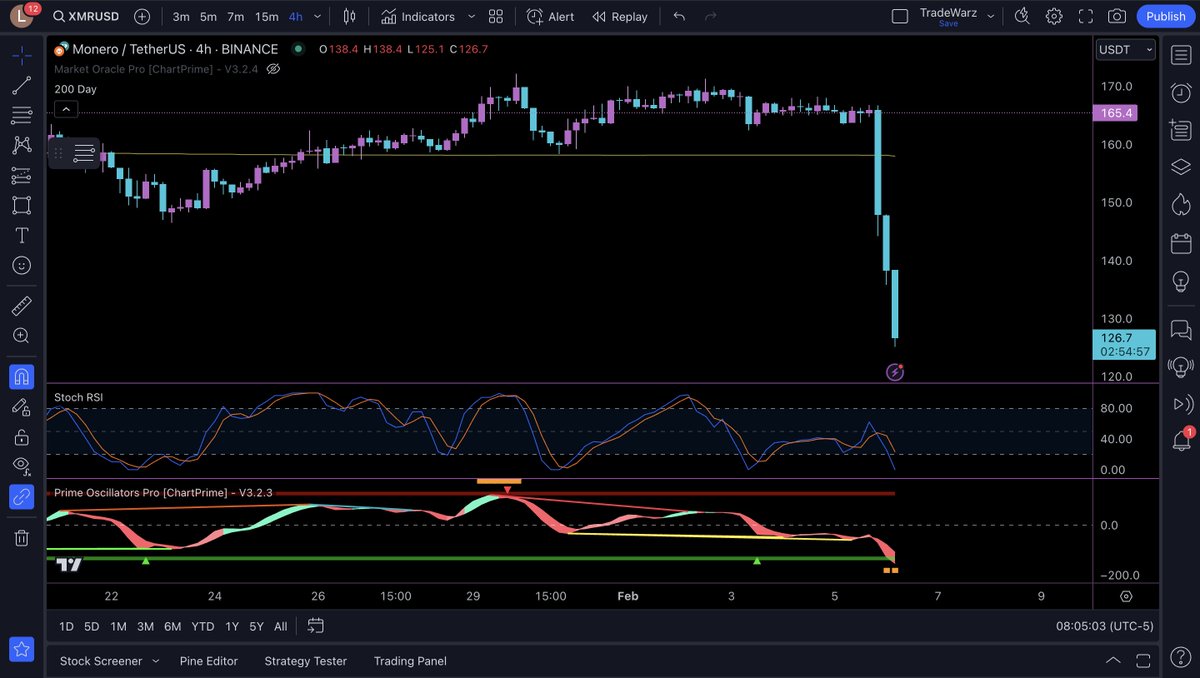This screenshot has height=678, width=1200.
Task: Open indicator templates grid icon
Action: 496,16
